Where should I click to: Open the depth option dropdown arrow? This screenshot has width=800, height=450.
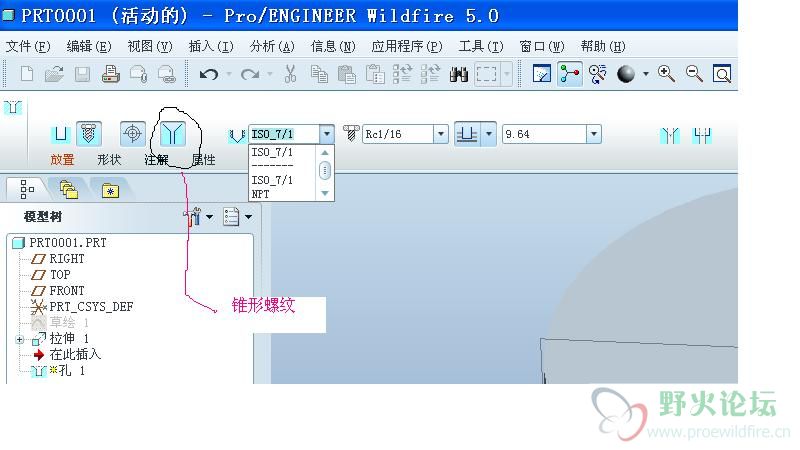pos(489,134)
